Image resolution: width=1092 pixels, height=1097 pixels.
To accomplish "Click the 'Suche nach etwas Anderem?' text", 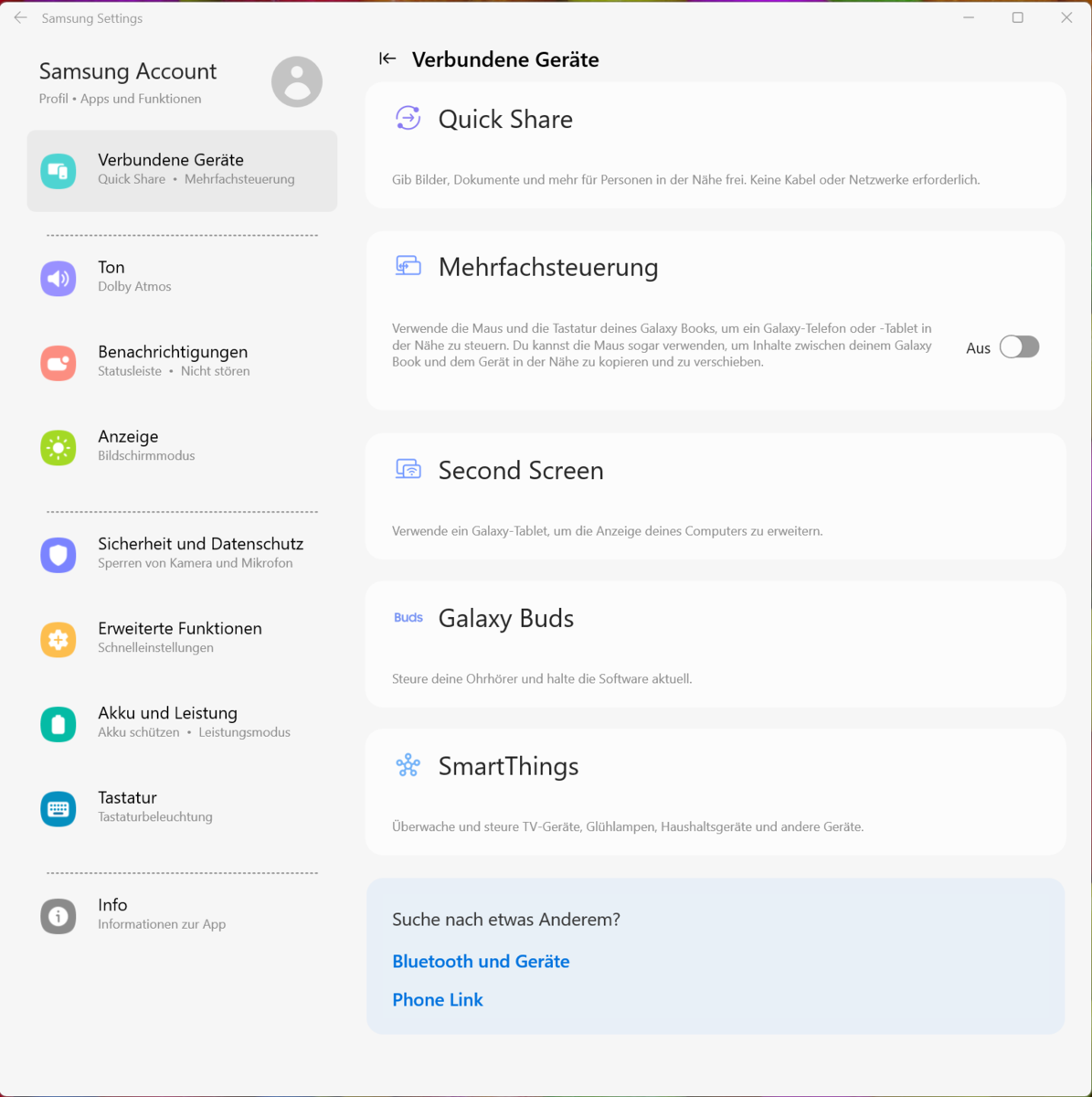I will [506, 920].
